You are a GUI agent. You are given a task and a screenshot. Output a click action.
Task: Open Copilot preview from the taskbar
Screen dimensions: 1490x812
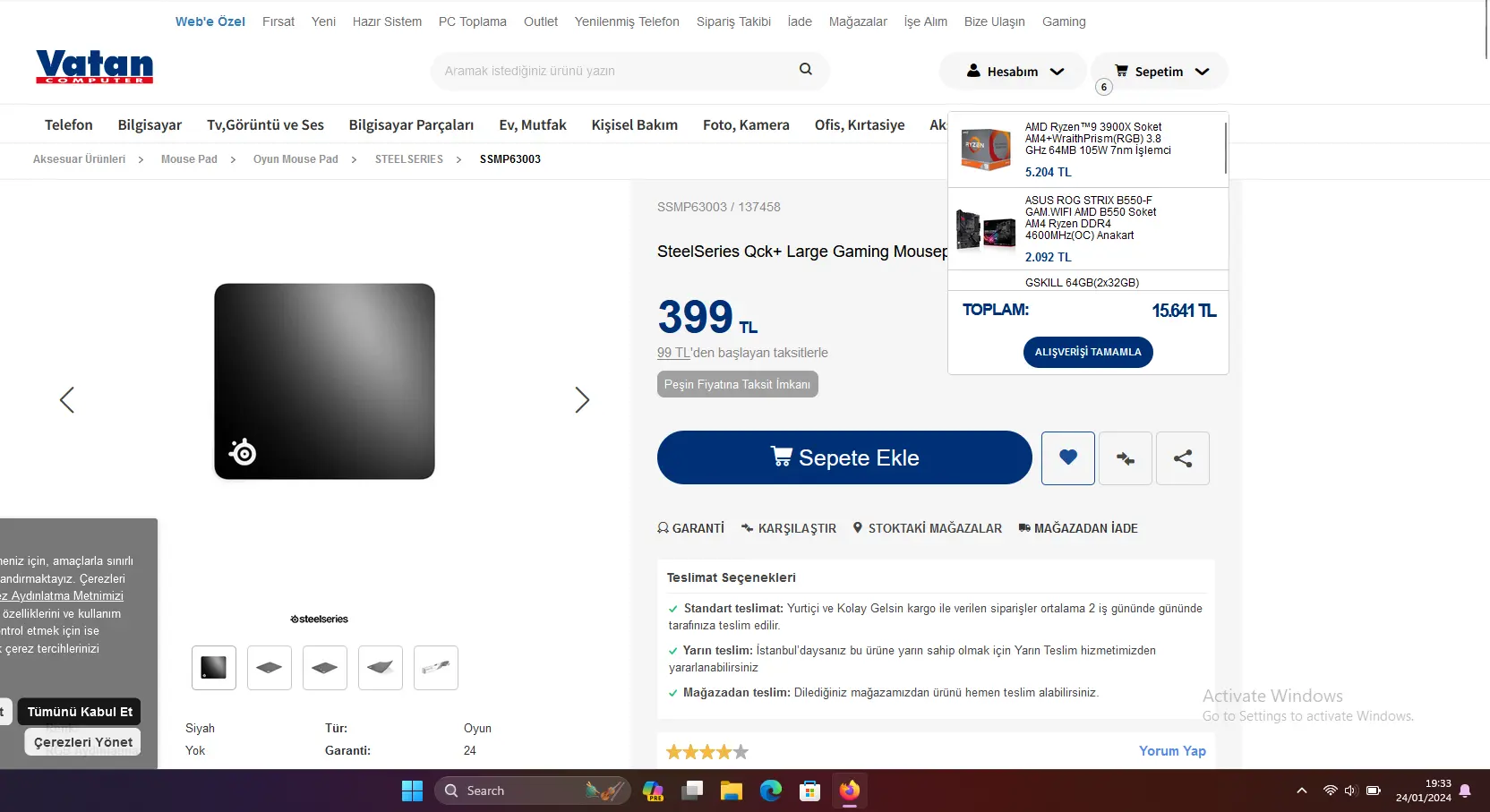pyautogui.click(x=653, y=791)
